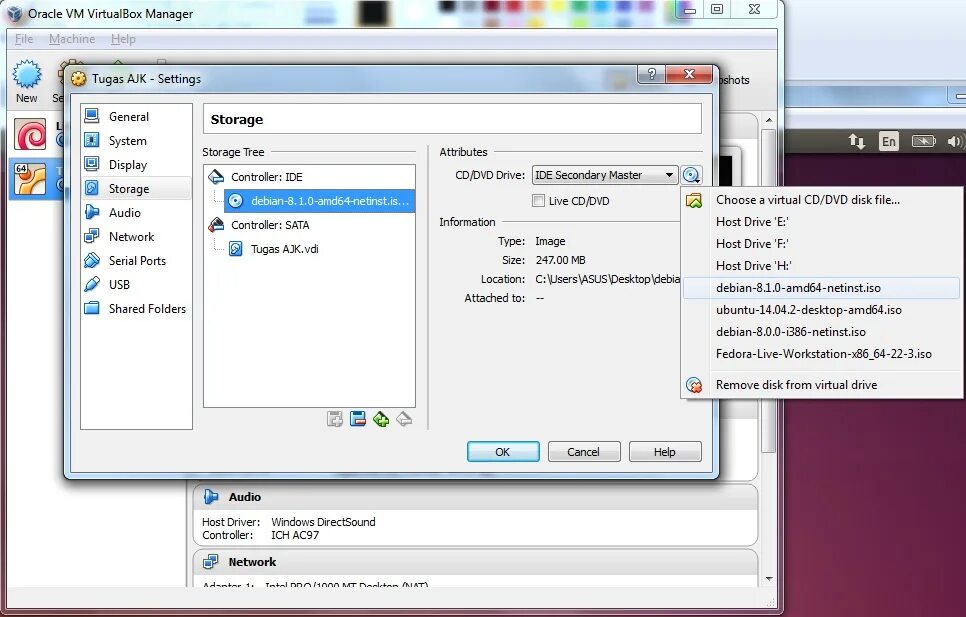Remove disk from virtual drive
Screen dimensions: 966x617
[822, 385]
